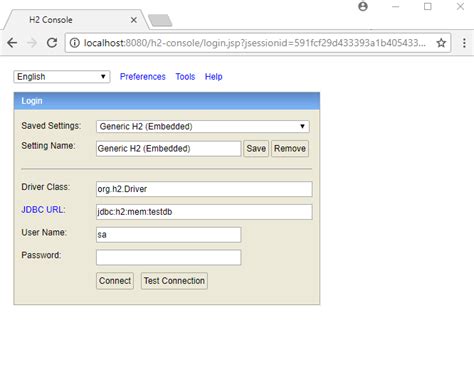Click the Test Connection button
Image resolution: width=474 pixels, height=367 pixels.
click(x=174, y=281)
